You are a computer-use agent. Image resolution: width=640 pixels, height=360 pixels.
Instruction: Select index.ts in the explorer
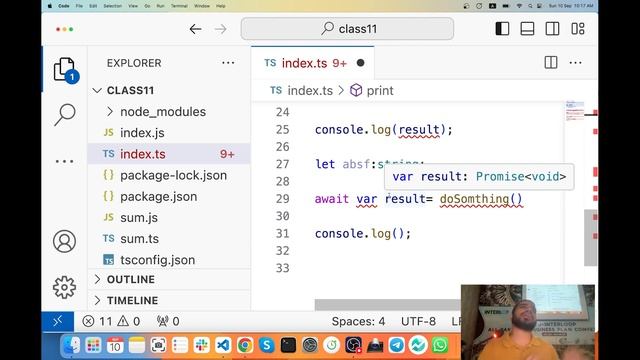click(x=169, y=154)
